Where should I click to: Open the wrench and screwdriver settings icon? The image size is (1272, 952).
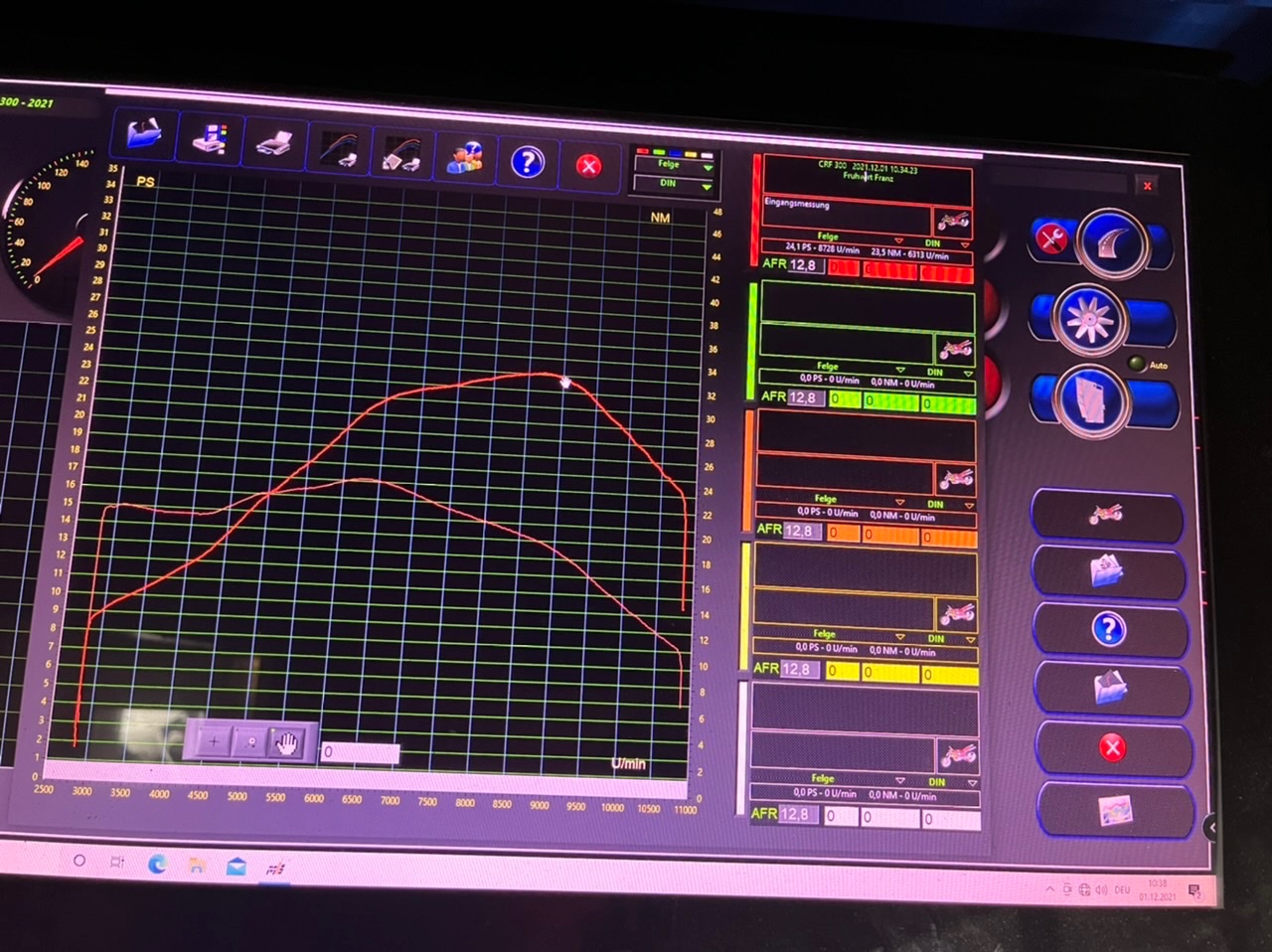click(x=1050, y=238)
